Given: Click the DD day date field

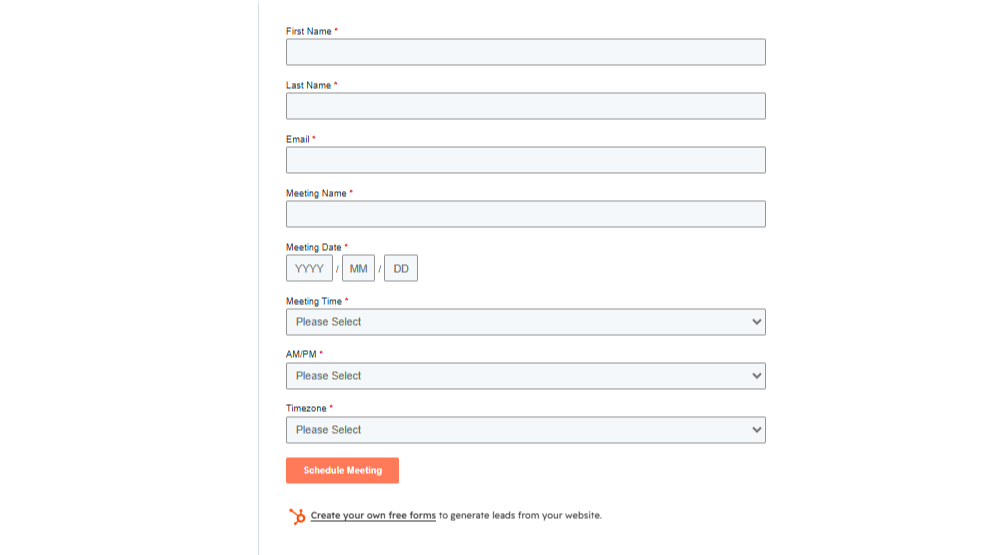Looking at the screenshot, I should coord(401,268).
